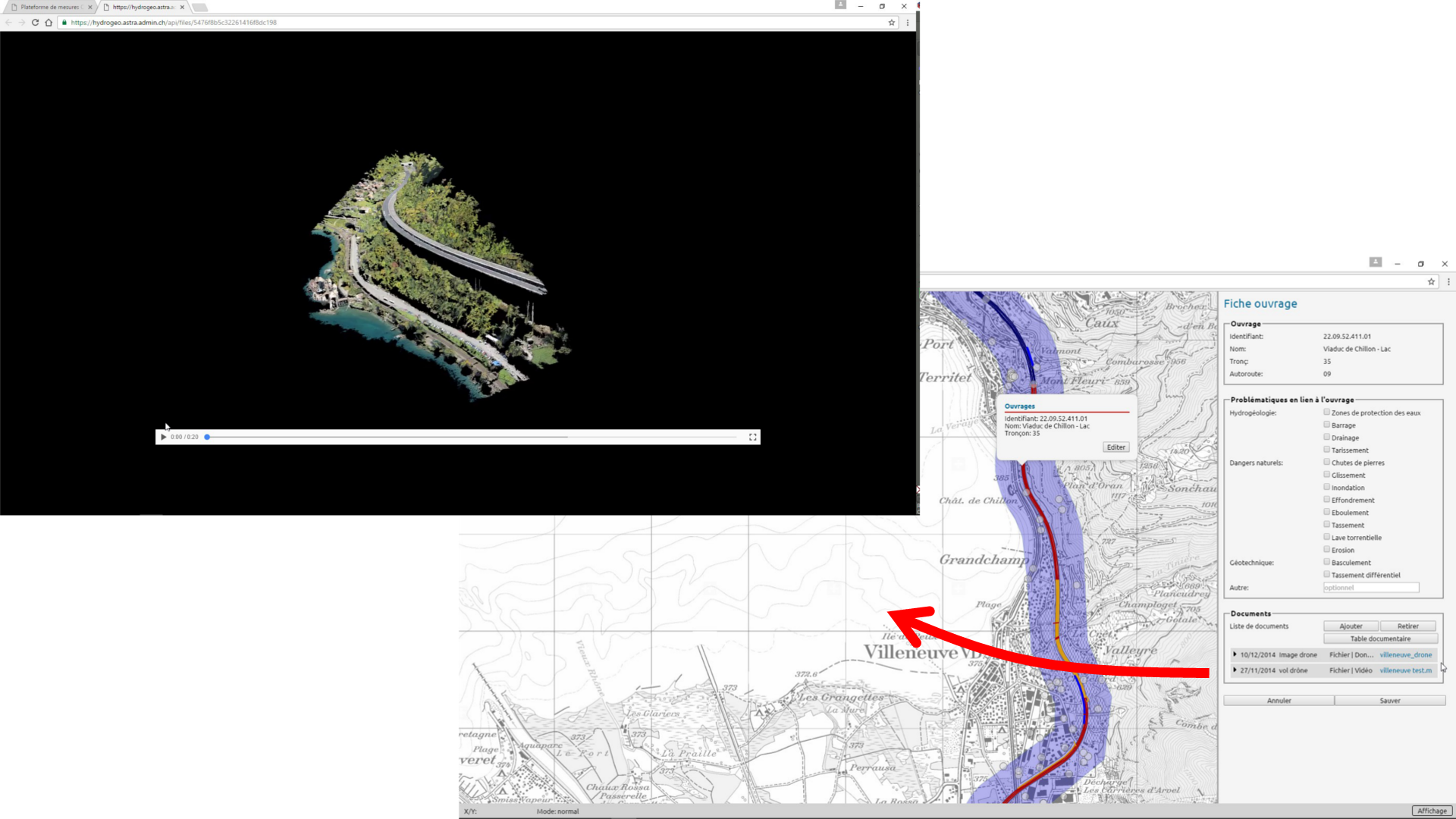Click Sauver to save the fiche

pyautogui.click(x=1390, y=701)
